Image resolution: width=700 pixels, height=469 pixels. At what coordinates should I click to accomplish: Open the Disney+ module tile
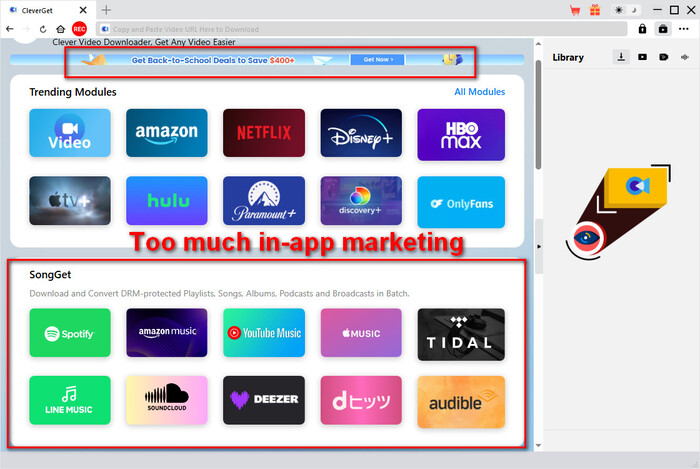click(361, 133)
